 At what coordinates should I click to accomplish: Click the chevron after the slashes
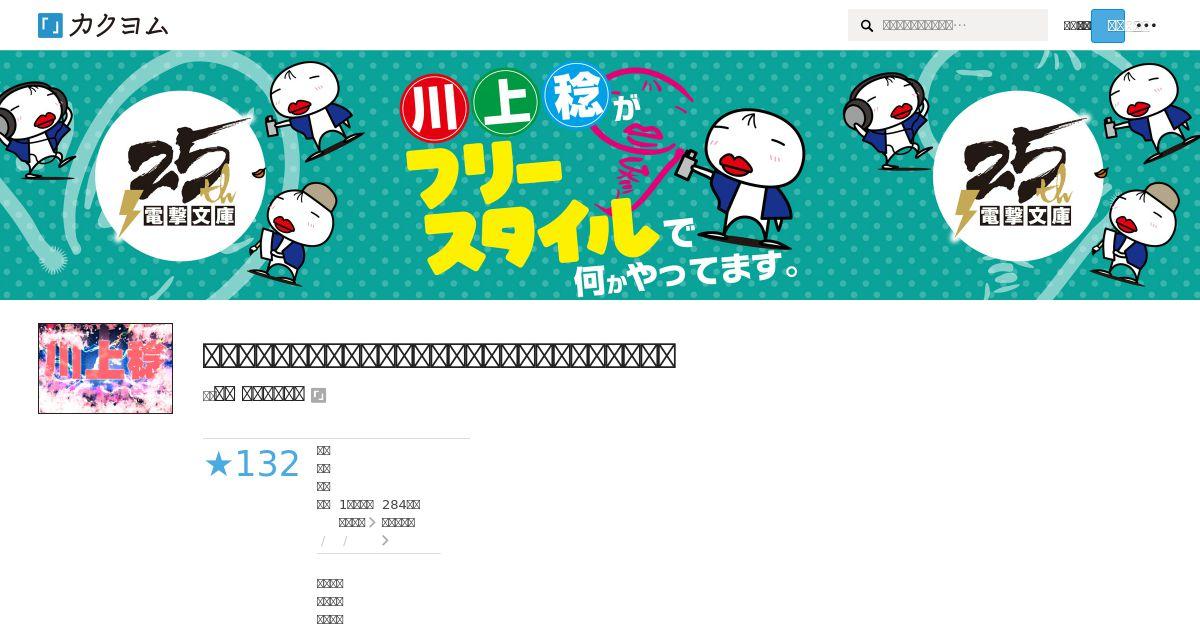click(385, 541)
